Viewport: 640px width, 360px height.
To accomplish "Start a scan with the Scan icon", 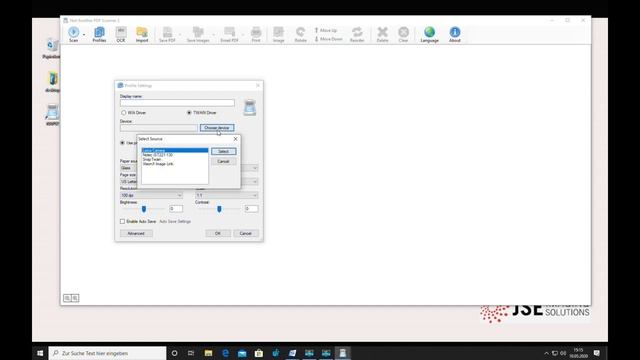I will [73, 34].
